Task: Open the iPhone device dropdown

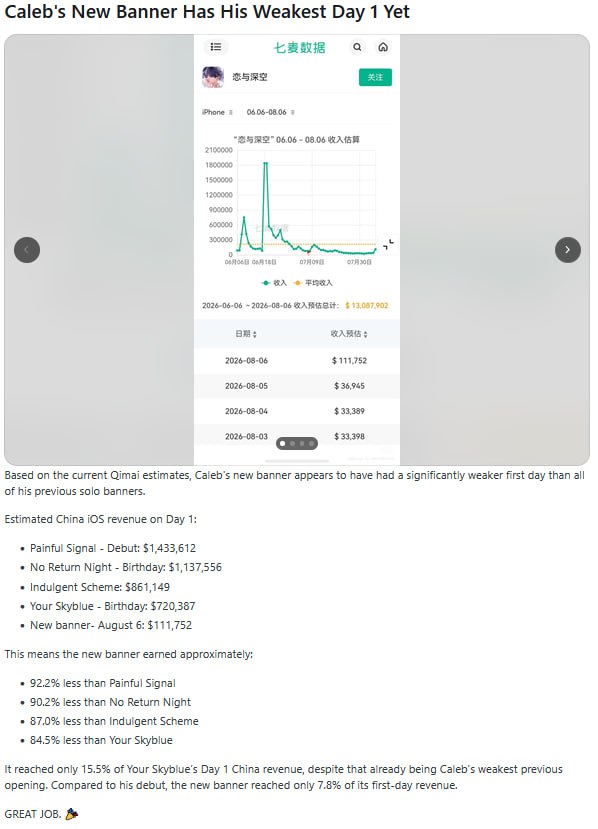Action: click(217, 112)
